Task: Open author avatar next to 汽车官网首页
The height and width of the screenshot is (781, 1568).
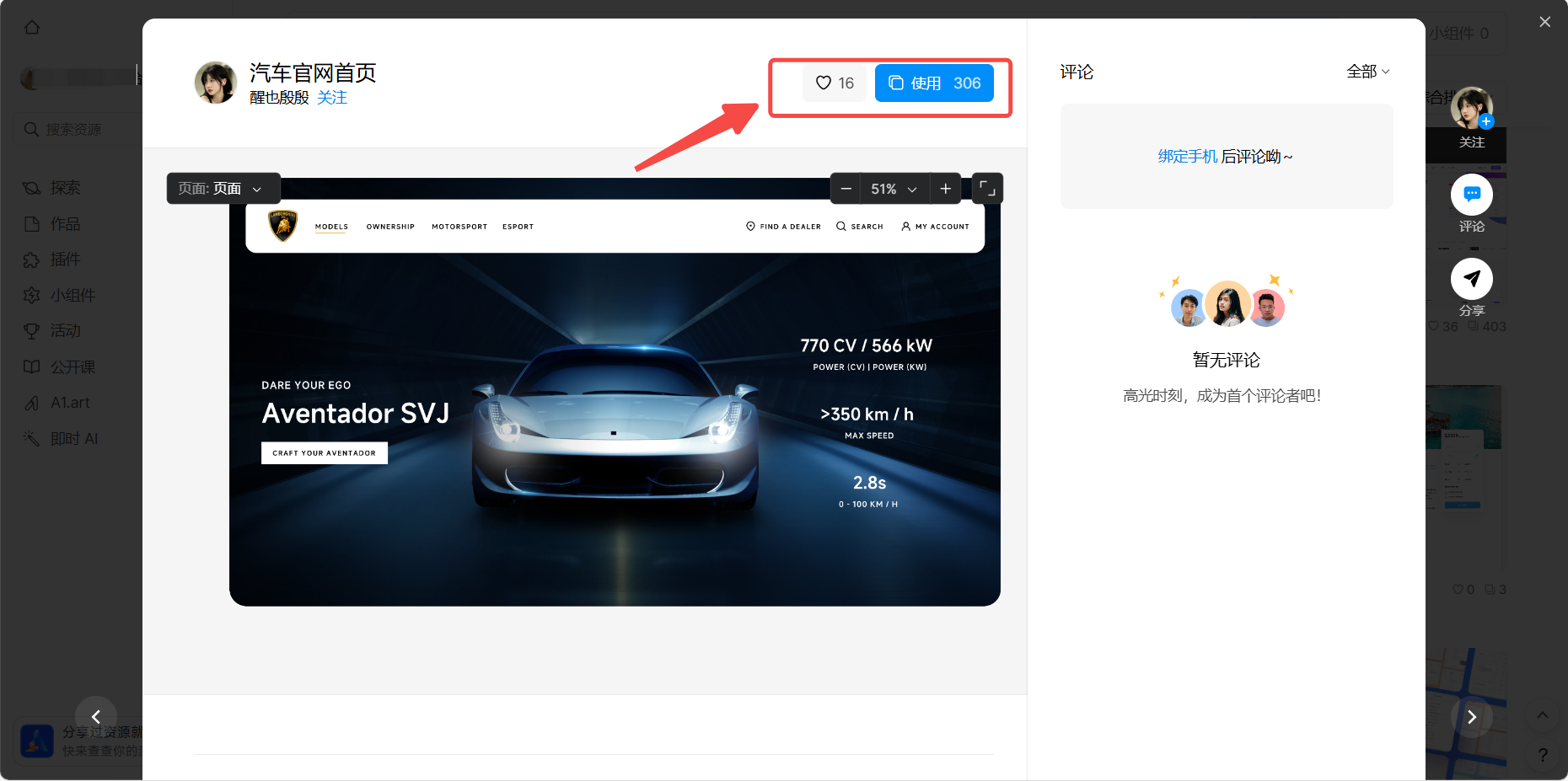Action: point(216,83)
